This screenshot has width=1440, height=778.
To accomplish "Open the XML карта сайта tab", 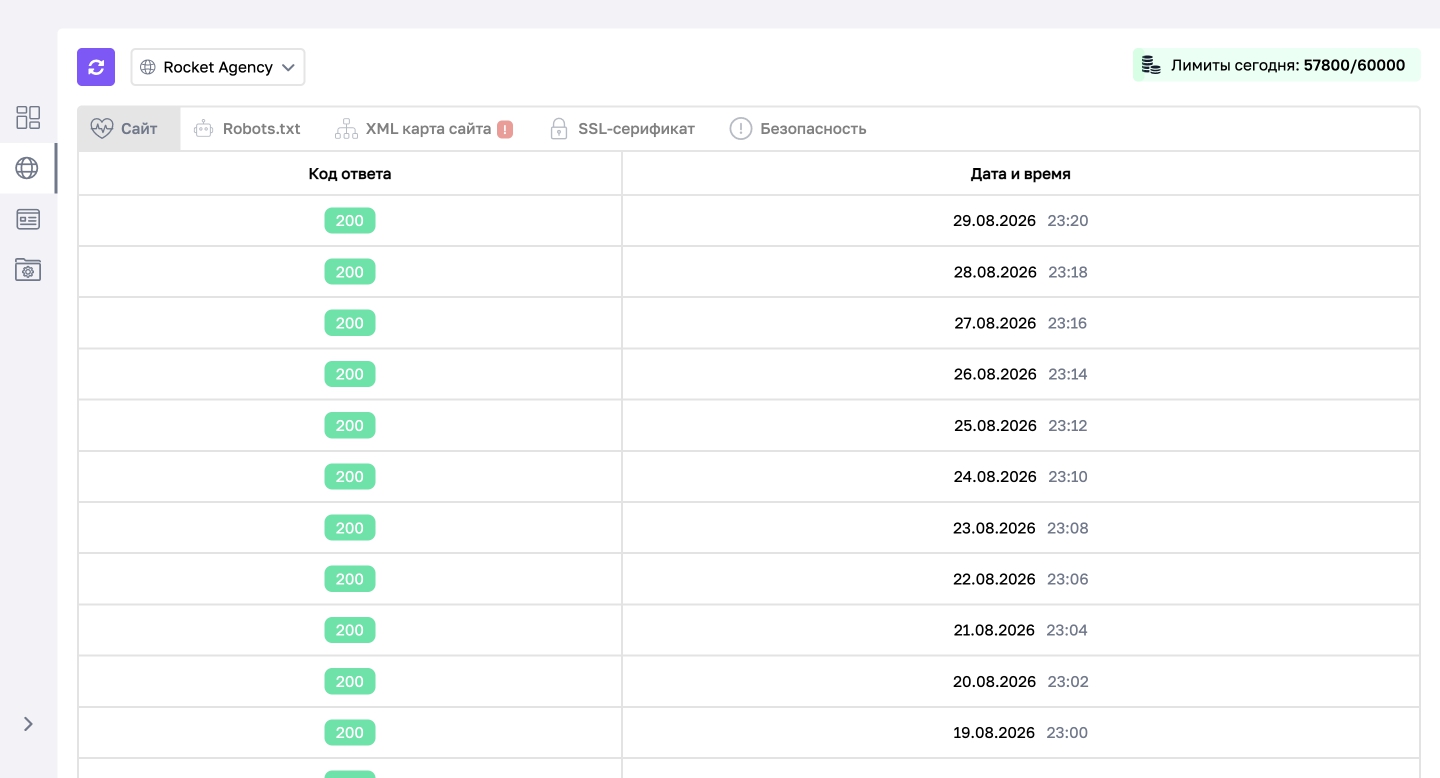I will tap(423, 129).
